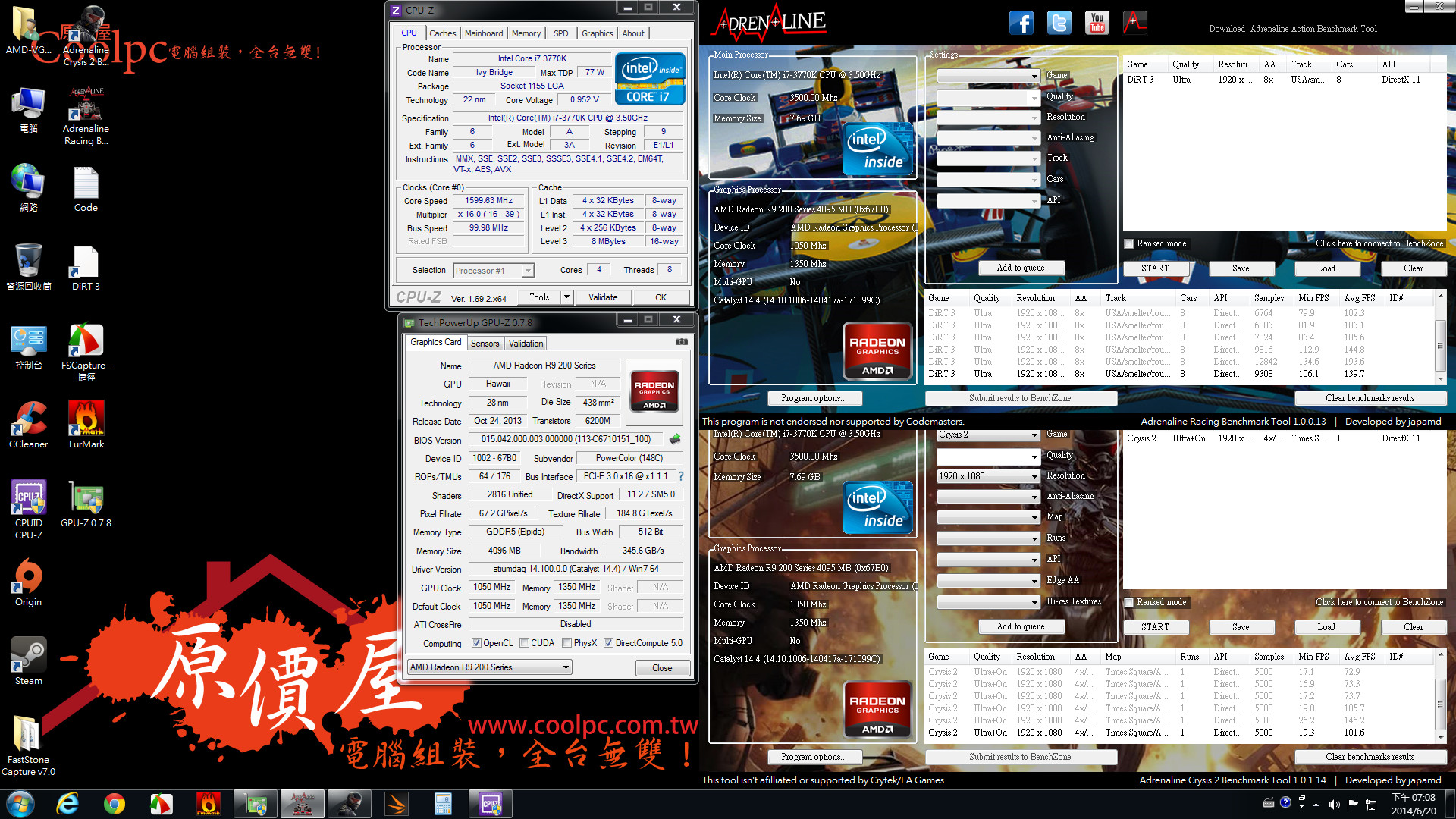Open Internet Explorer from taskbar
The height and width of the screenshot is (819, 1456).
pos(68,804)
